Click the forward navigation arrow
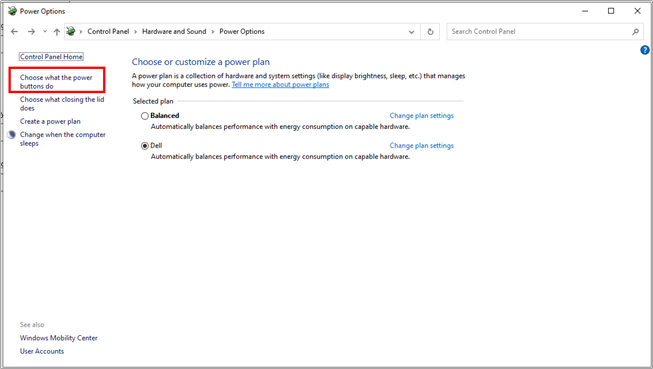The height and width of the screenshot is (369, 653). tap(31, 32)
